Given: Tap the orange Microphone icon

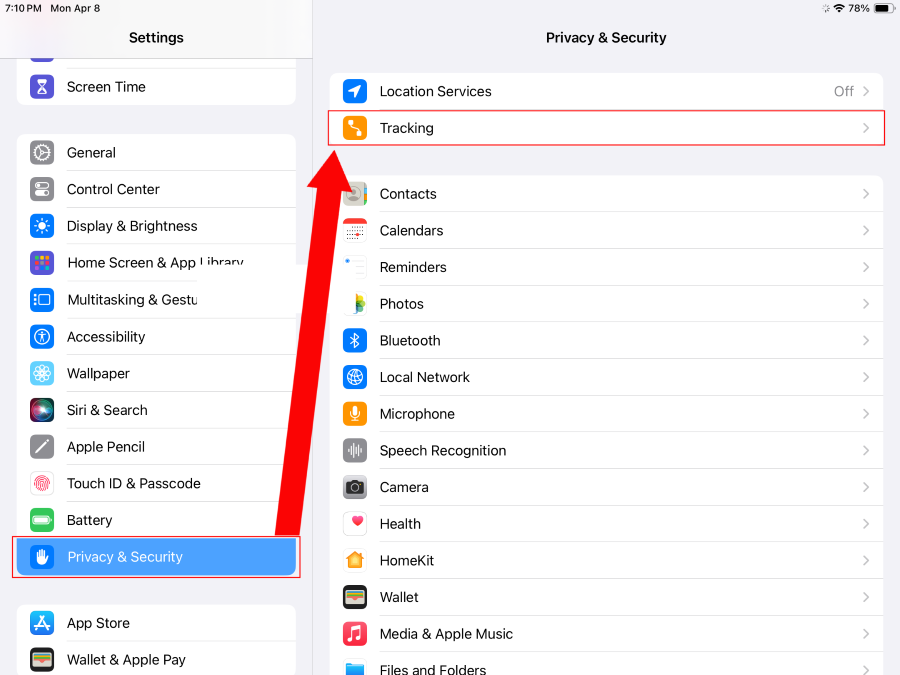Looking at the screenshot, I should coord(355,414).
